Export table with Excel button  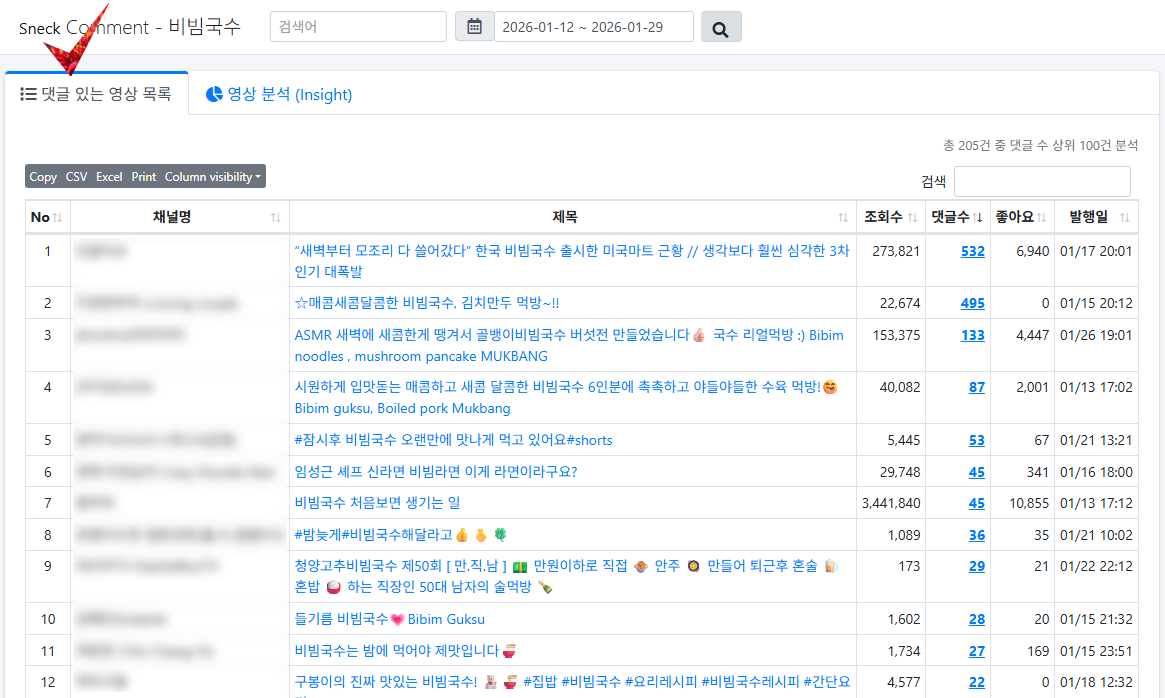tap(109, 177)
